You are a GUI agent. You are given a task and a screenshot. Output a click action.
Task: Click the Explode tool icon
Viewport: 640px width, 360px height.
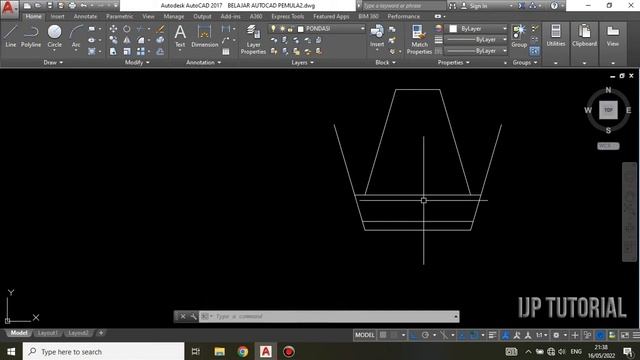[160, 40]
